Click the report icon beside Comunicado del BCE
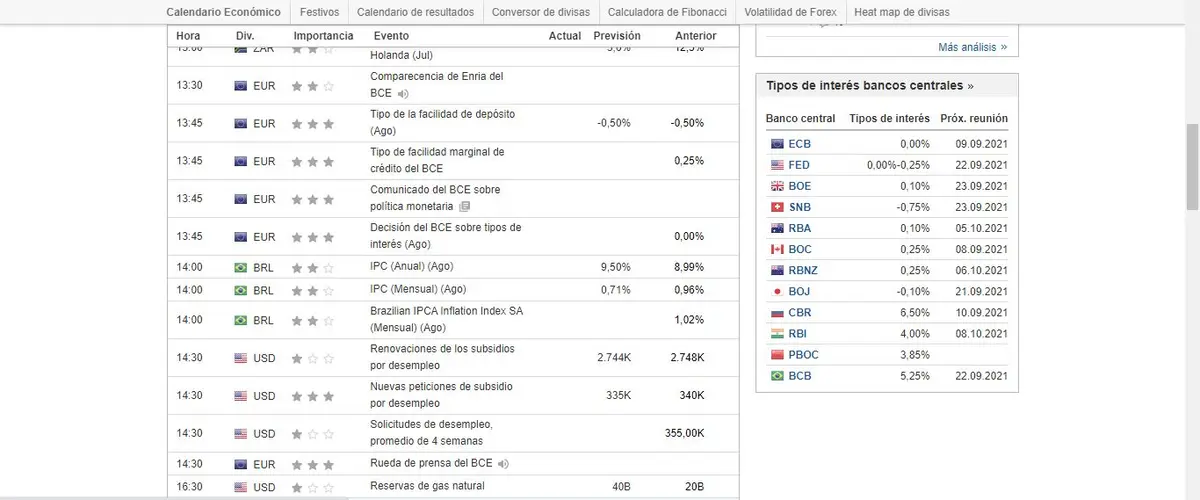The width and height of the screenshot is (1200, 500). [x=464, y=207]
